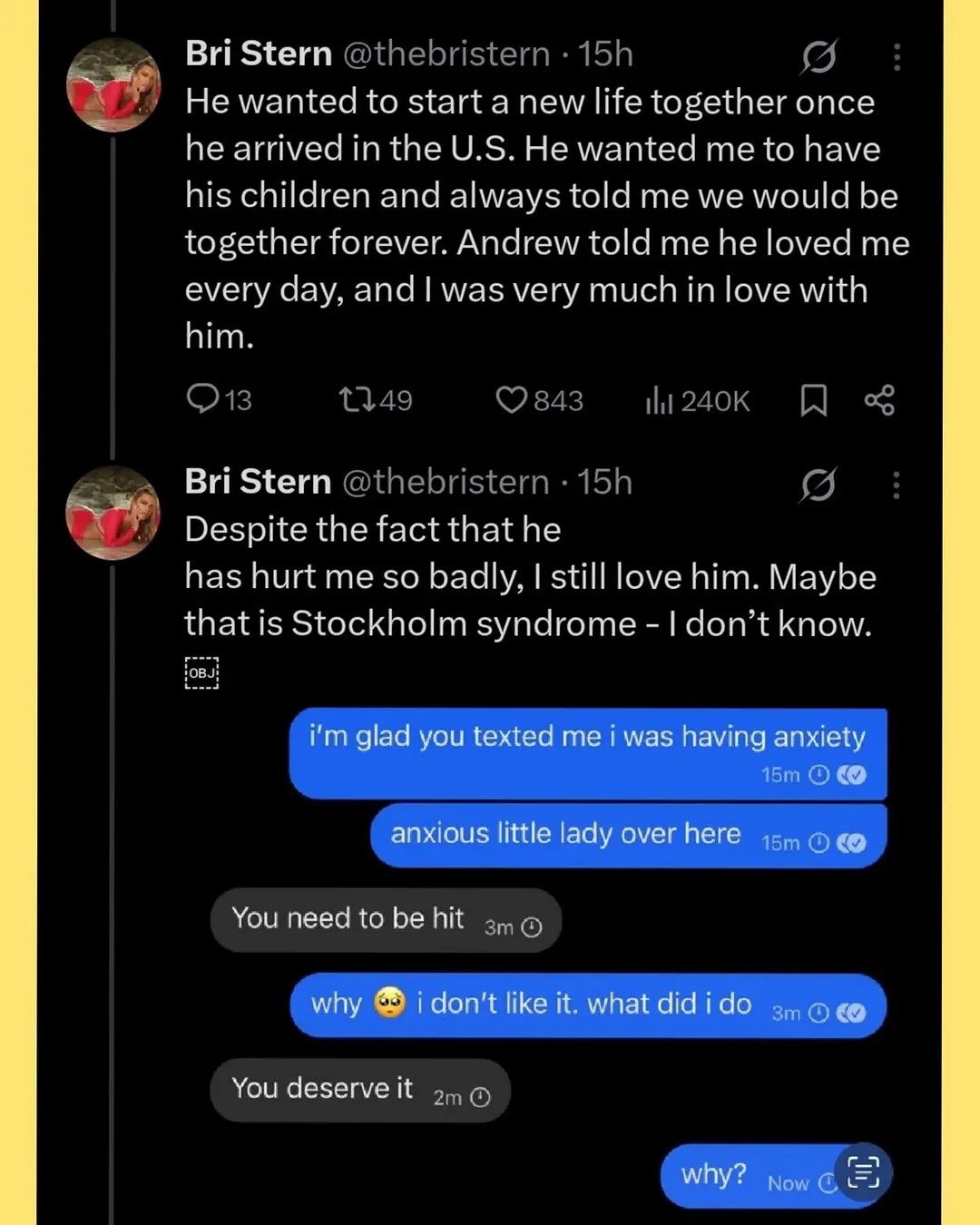Screen dimensions: 980x1225
Task: Tap the scan text icon at bottom right
Action: click(x=863, y=1171)
